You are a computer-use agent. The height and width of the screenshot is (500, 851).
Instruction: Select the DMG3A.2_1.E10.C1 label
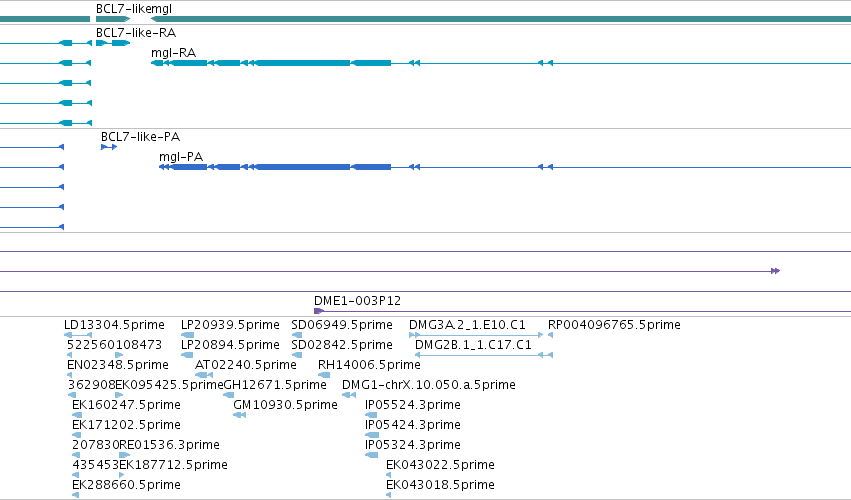(467, 325)
